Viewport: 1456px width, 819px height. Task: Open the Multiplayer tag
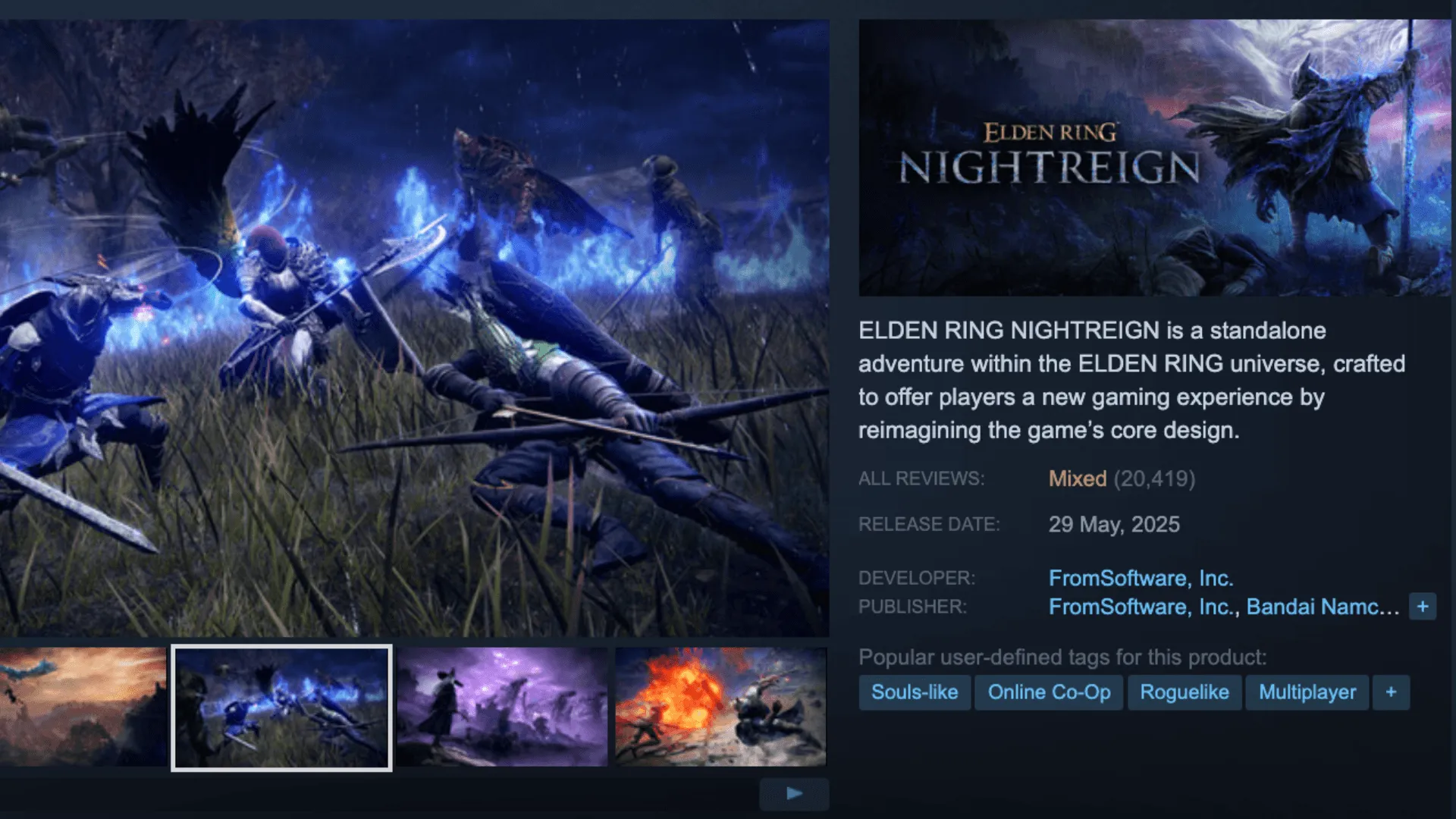1307,692
